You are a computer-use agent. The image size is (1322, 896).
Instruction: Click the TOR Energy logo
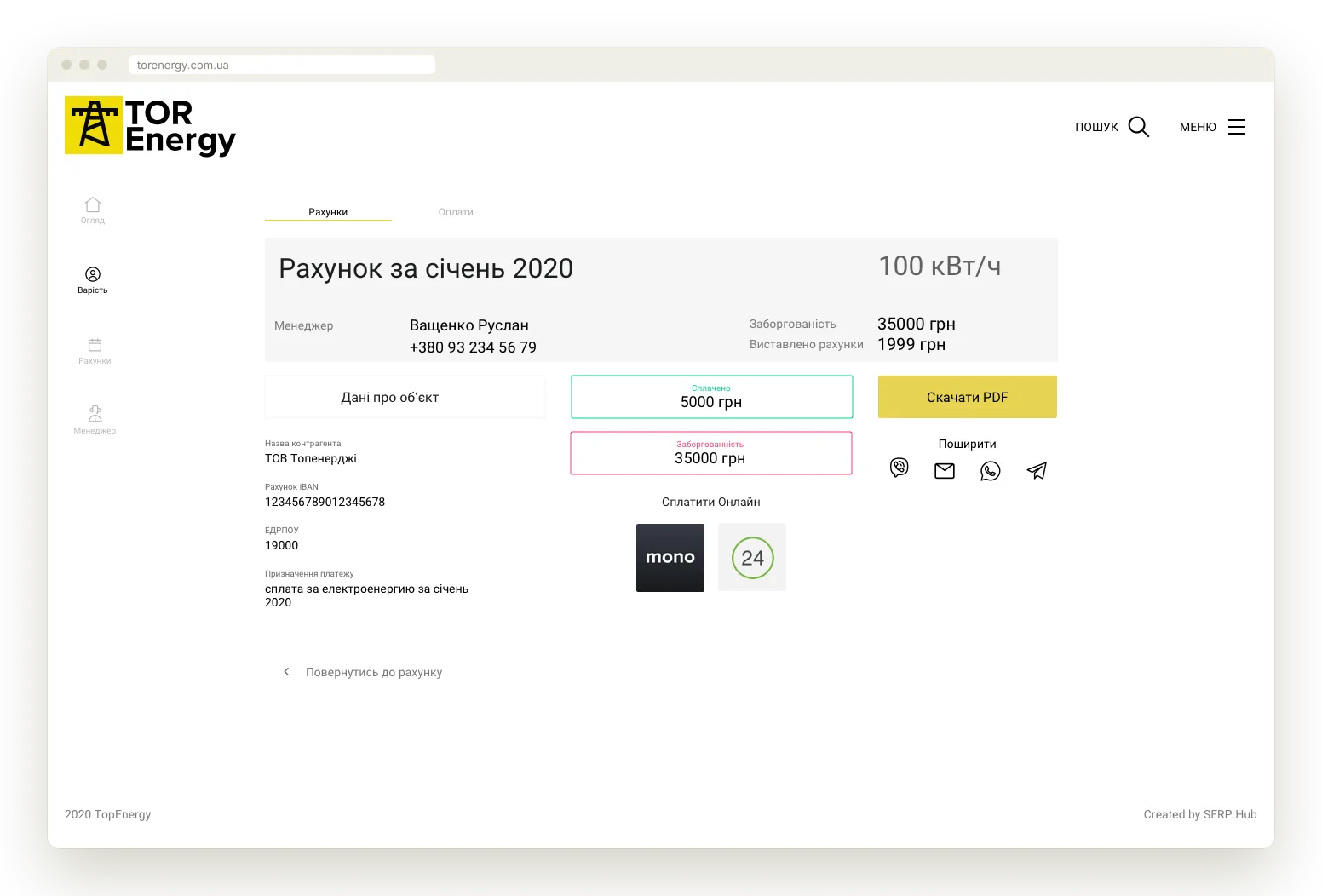(x=150, y=126)
